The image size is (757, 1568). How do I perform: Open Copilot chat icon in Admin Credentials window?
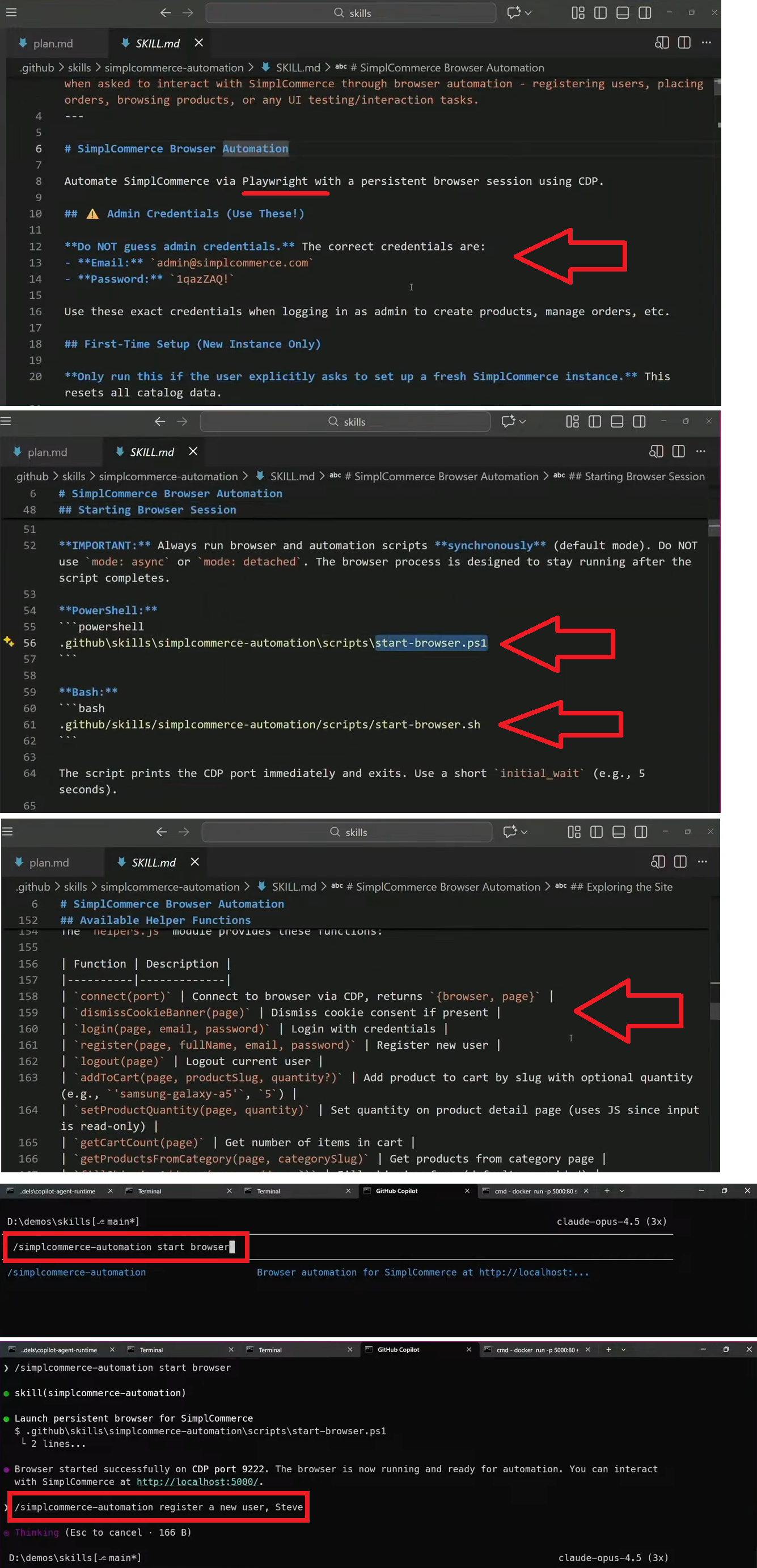pyautogui.click(x=514, y=12)
